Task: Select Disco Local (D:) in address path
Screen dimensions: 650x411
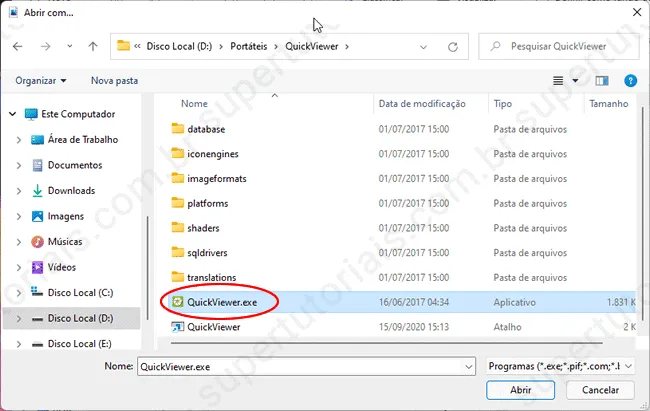Action: pyautogui.click(x=179, y=46)
